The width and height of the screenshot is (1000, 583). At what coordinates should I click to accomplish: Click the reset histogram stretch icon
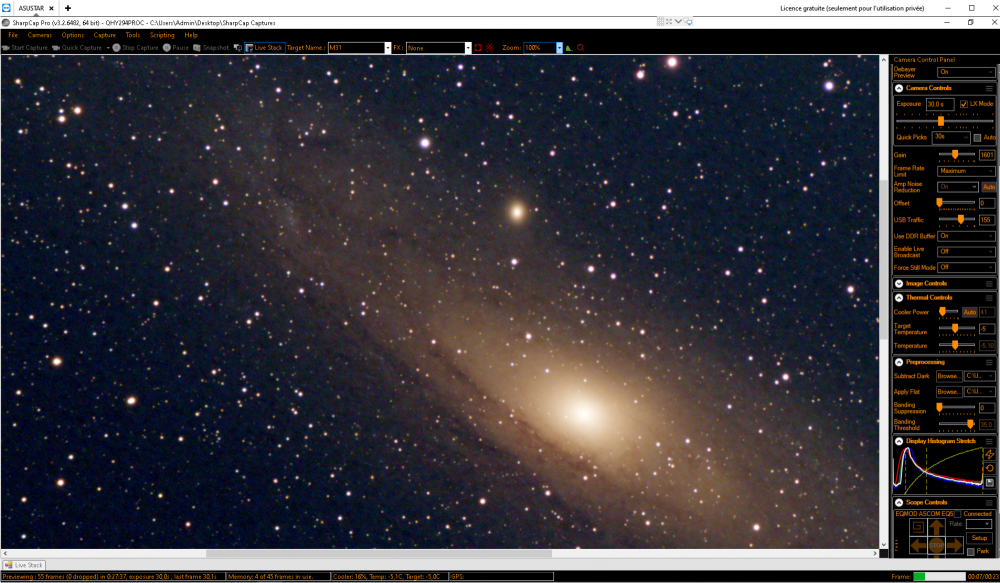(x=989, y=468)
